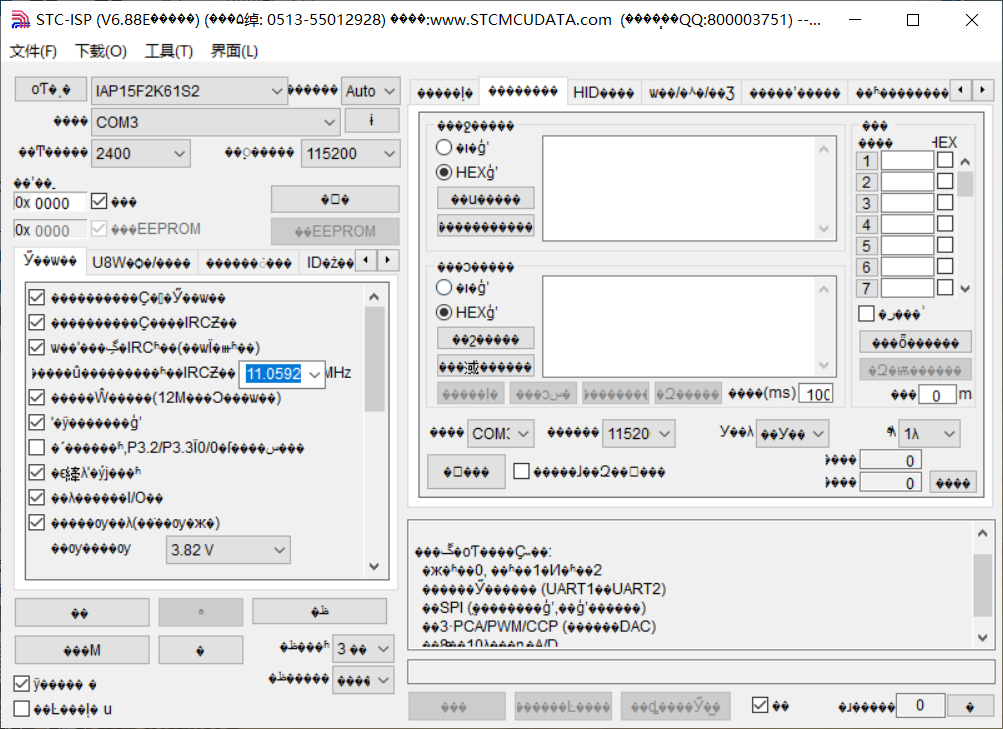Click the down arrow of the hardware options scrollbar
Image resolution: width=1003 pixels, height=729 pixels.
coord(374,567)
